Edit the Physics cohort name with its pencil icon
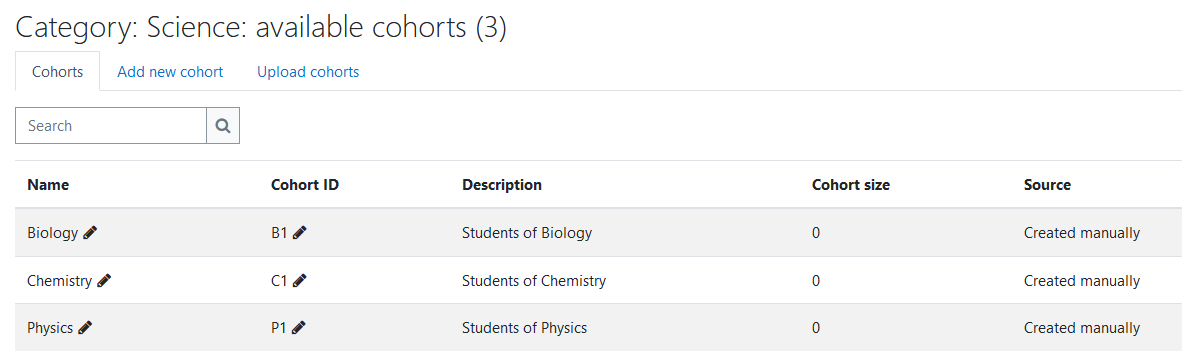 (x=85, y=327)
